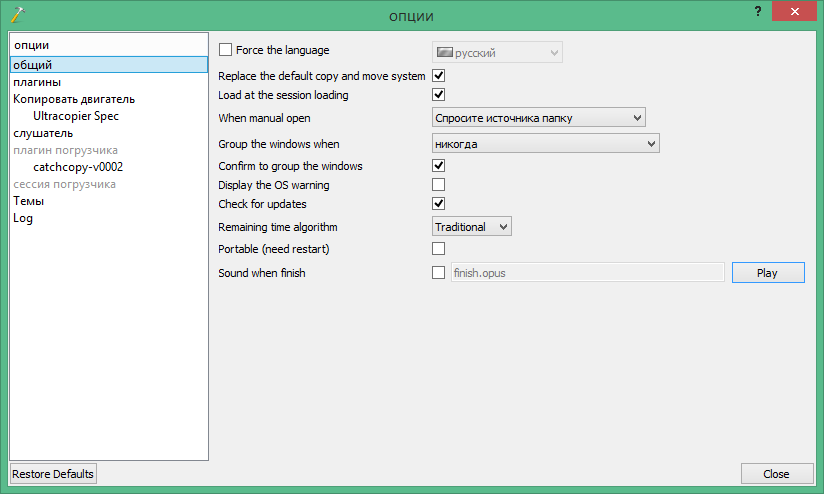Screen dimensions: 824x494
Task: Open Ultracopier Spec settings page
Action: click(x=76, y=116)
